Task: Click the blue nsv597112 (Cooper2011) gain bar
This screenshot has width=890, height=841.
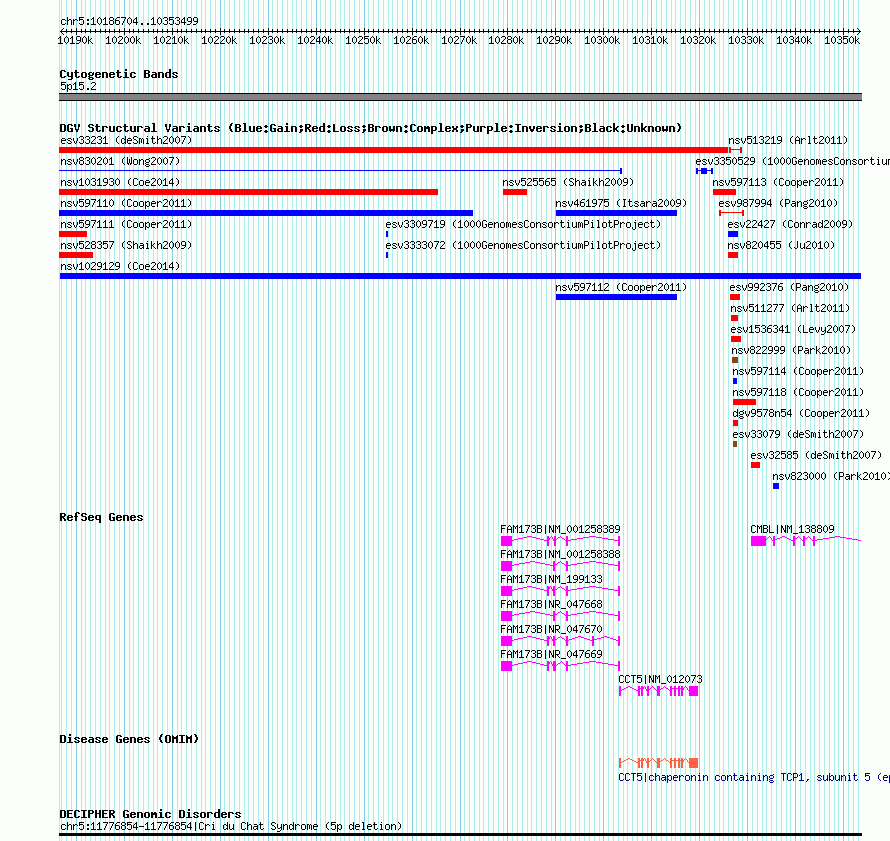Action: pos(616,297)
